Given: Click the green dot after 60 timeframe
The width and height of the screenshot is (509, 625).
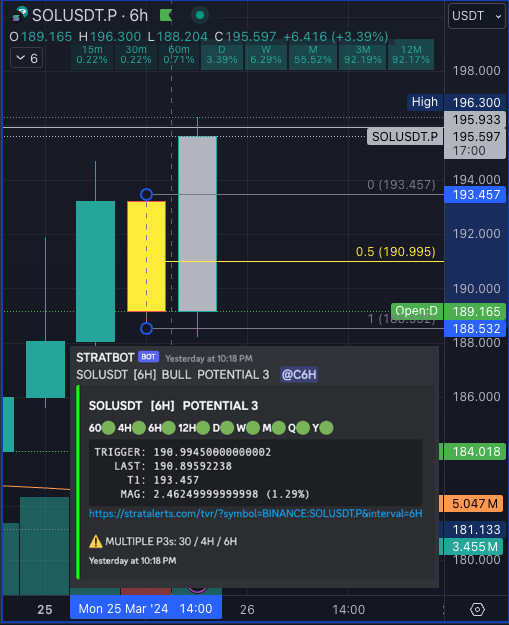Looking at the screenshot, I should click(108, 428).
